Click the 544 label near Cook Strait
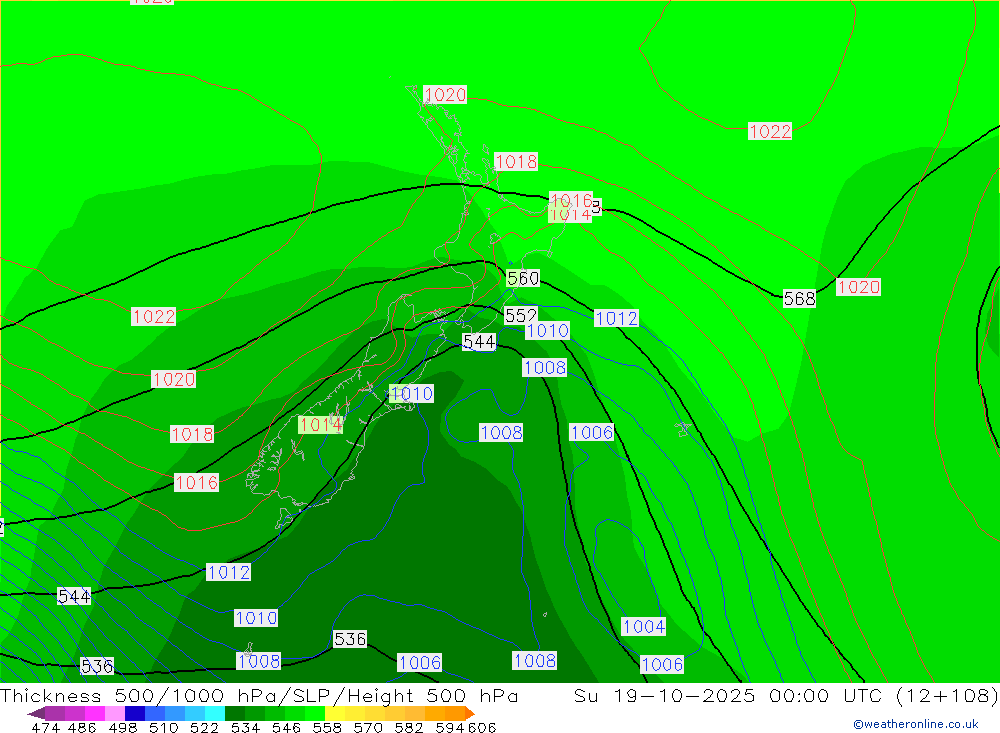The width and height of the screenshot is (1000, 733). point(479,342)
